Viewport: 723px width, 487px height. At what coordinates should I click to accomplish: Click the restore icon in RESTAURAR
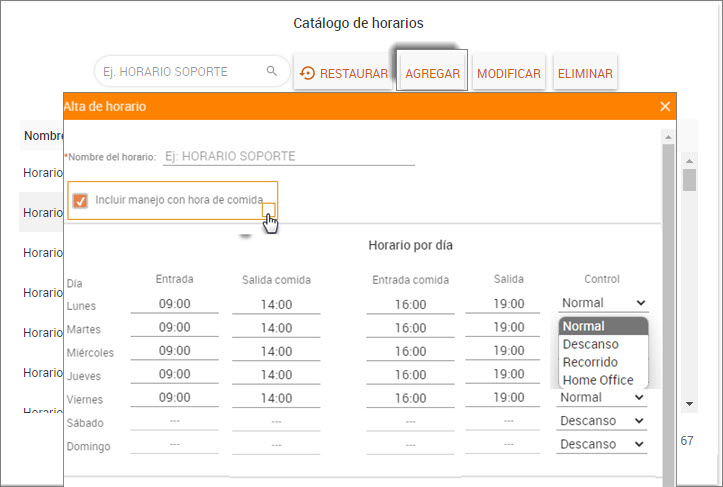click(x=308, y=73)
